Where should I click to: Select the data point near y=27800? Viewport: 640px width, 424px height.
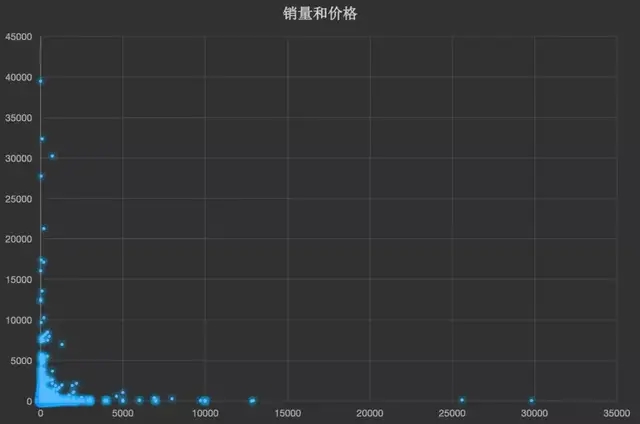[x=40, y=176]
